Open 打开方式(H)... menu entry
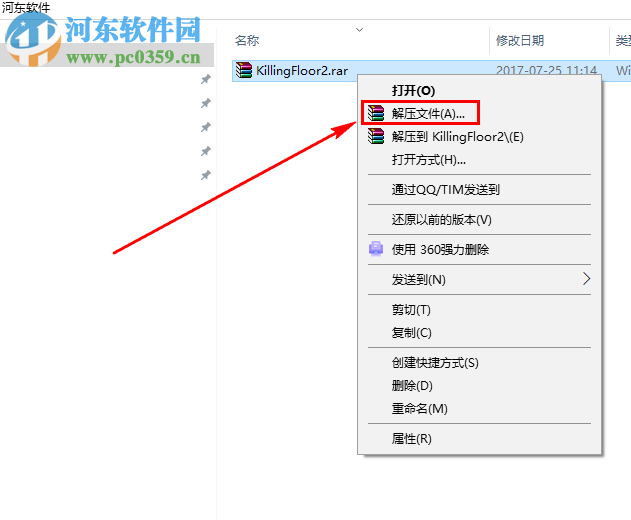Screen dimensions: 631x520 429,160
